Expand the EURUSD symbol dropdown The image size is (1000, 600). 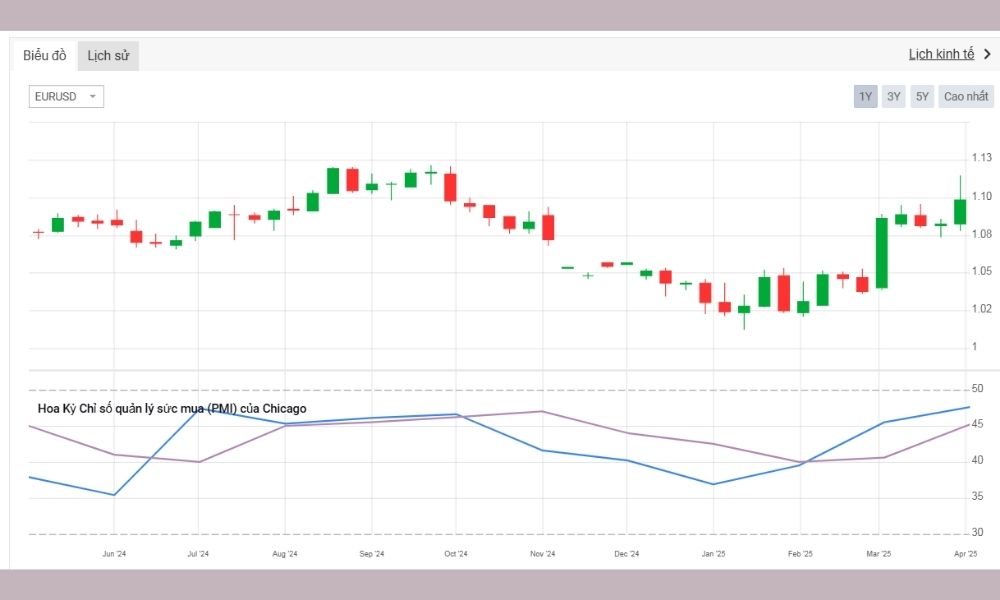[65, 96]
